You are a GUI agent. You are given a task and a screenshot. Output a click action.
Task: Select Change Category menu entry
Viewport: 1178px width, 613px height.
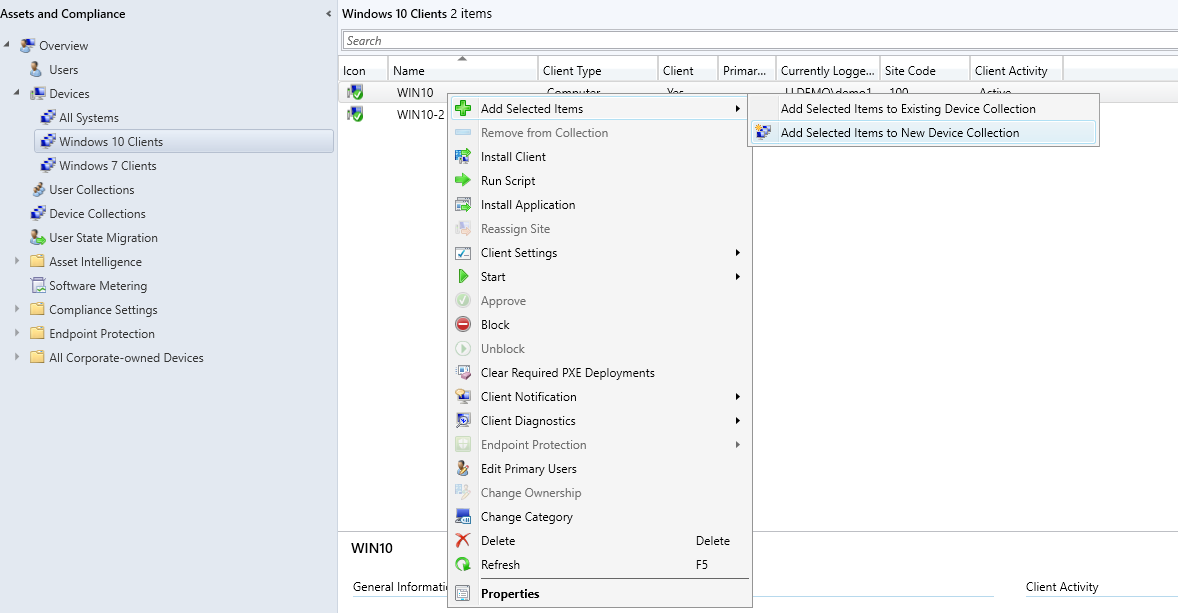pos(600,517)
